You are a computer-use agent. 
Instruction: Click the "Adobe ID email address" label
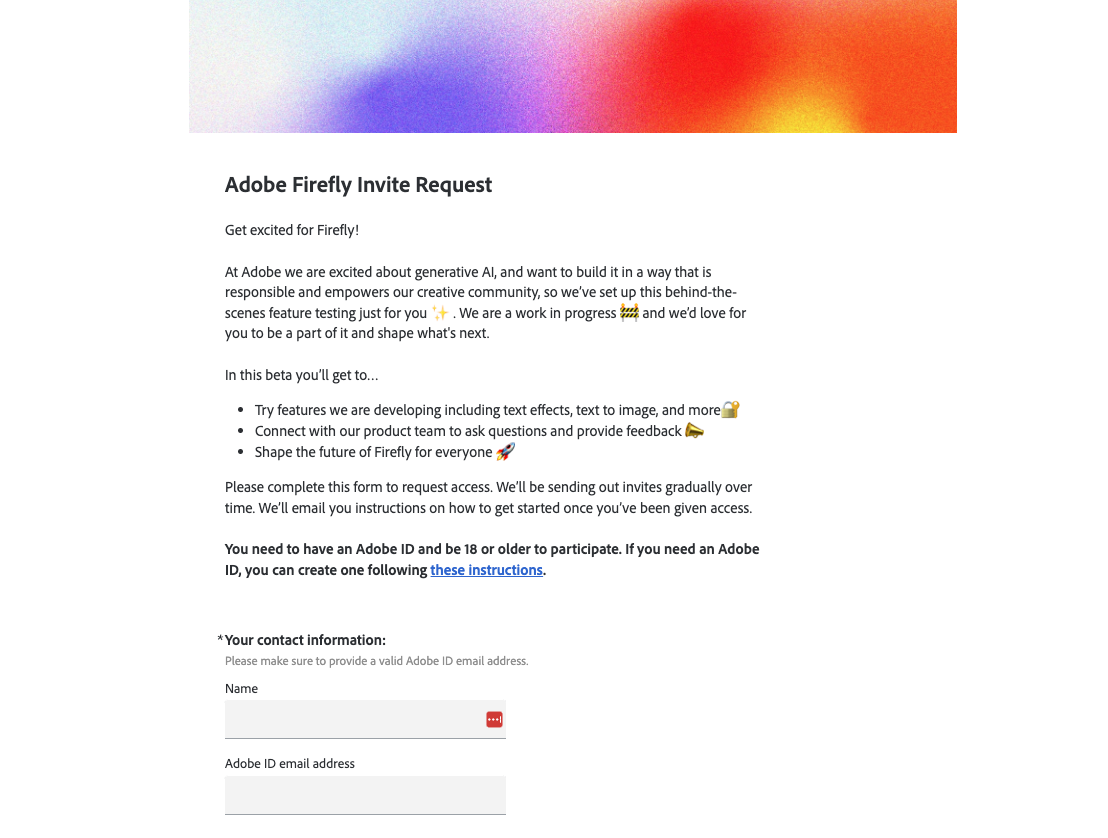289,763
